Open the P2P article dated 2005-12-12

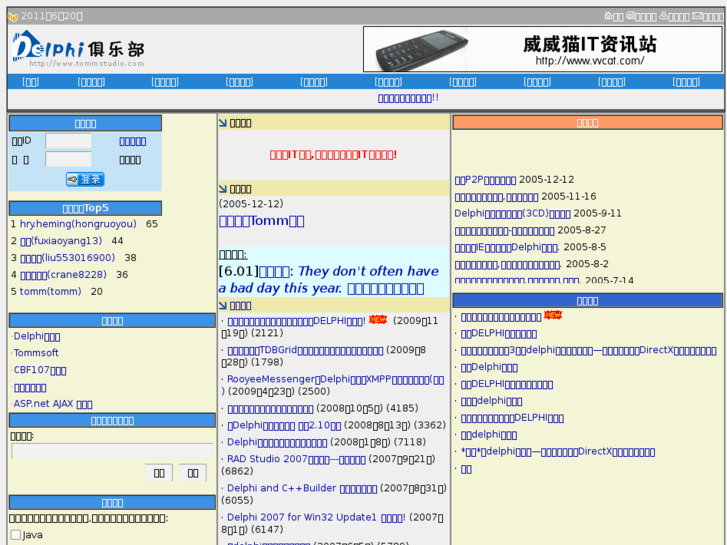(x=485, y=180)
